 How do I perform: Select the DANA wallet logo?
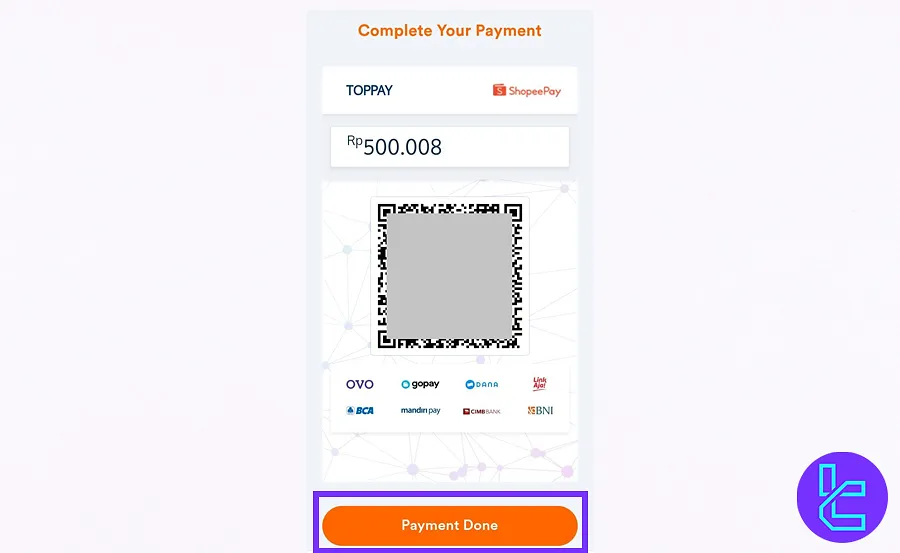[482, 385]
